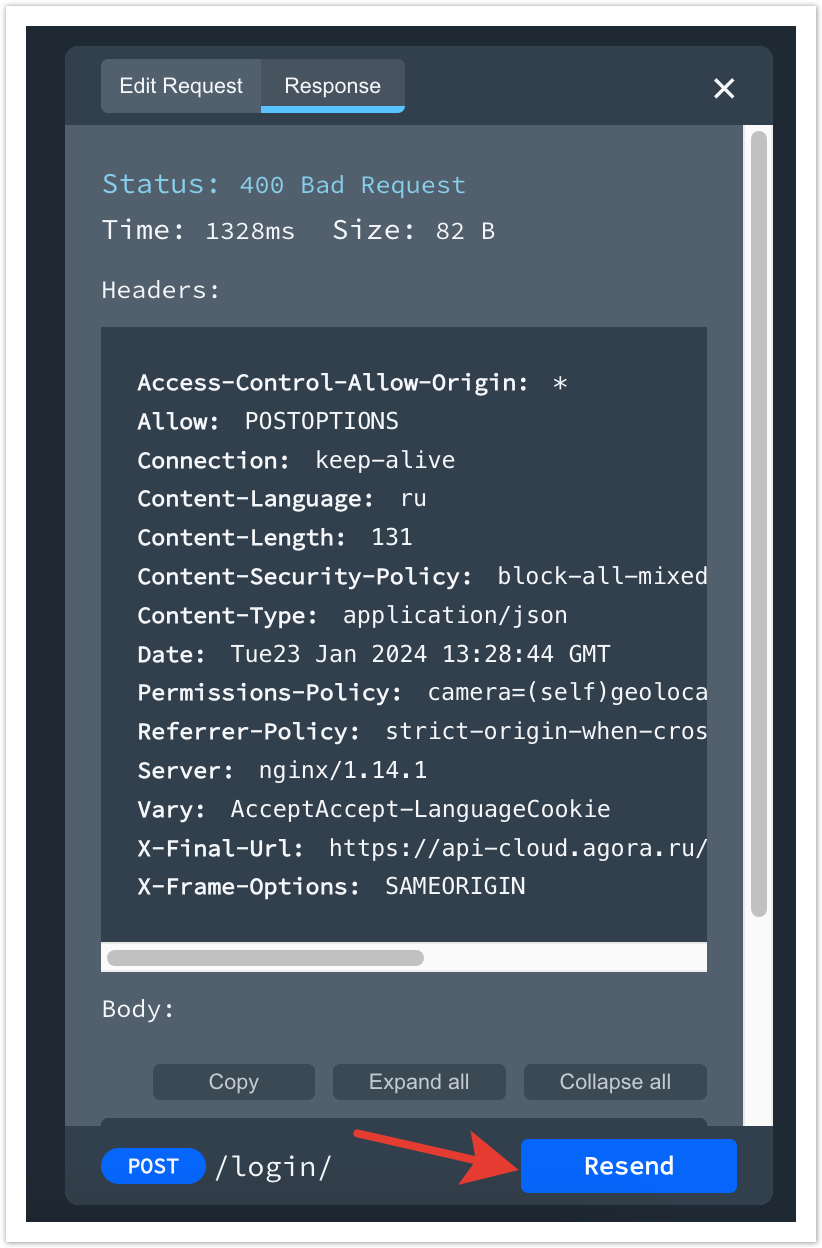822x1248 pixels.
Task: Click the 1328ms response time value
Action: tap(250, 231)
